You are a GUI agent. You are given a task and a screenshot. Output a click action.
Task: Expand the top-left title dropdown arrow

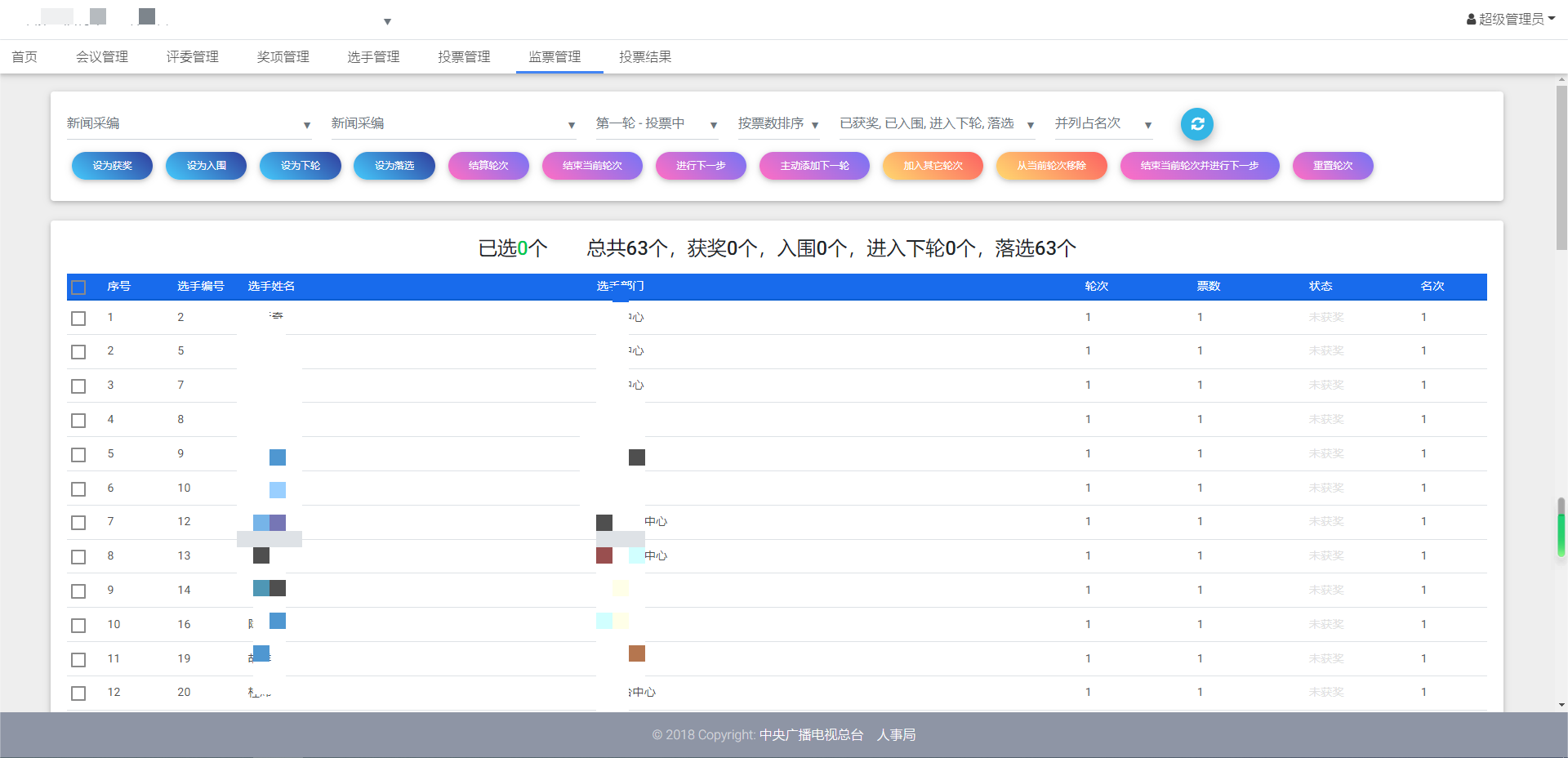tap(387, 22)
